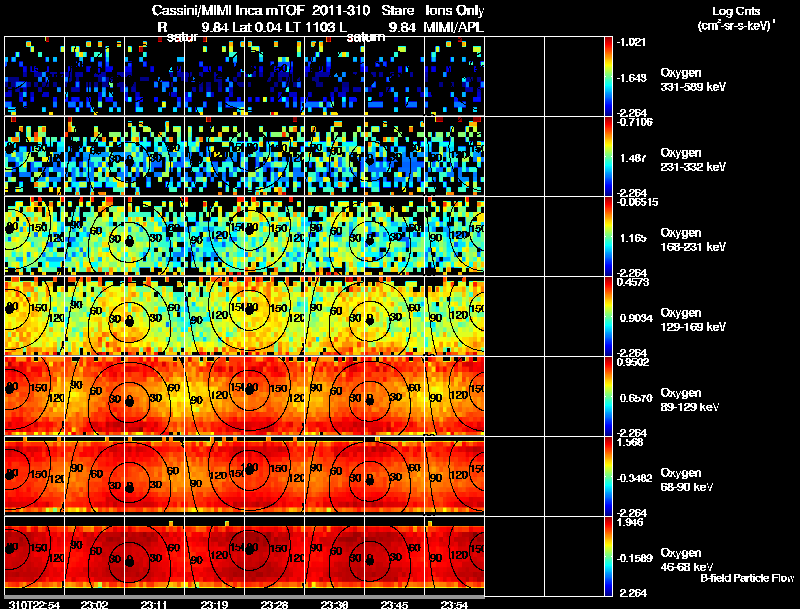This screenshot has width=800, height=609.
Task: Click the '-0.7106' colorbar value
Action: pyautogui.click(x=635, y=122)
